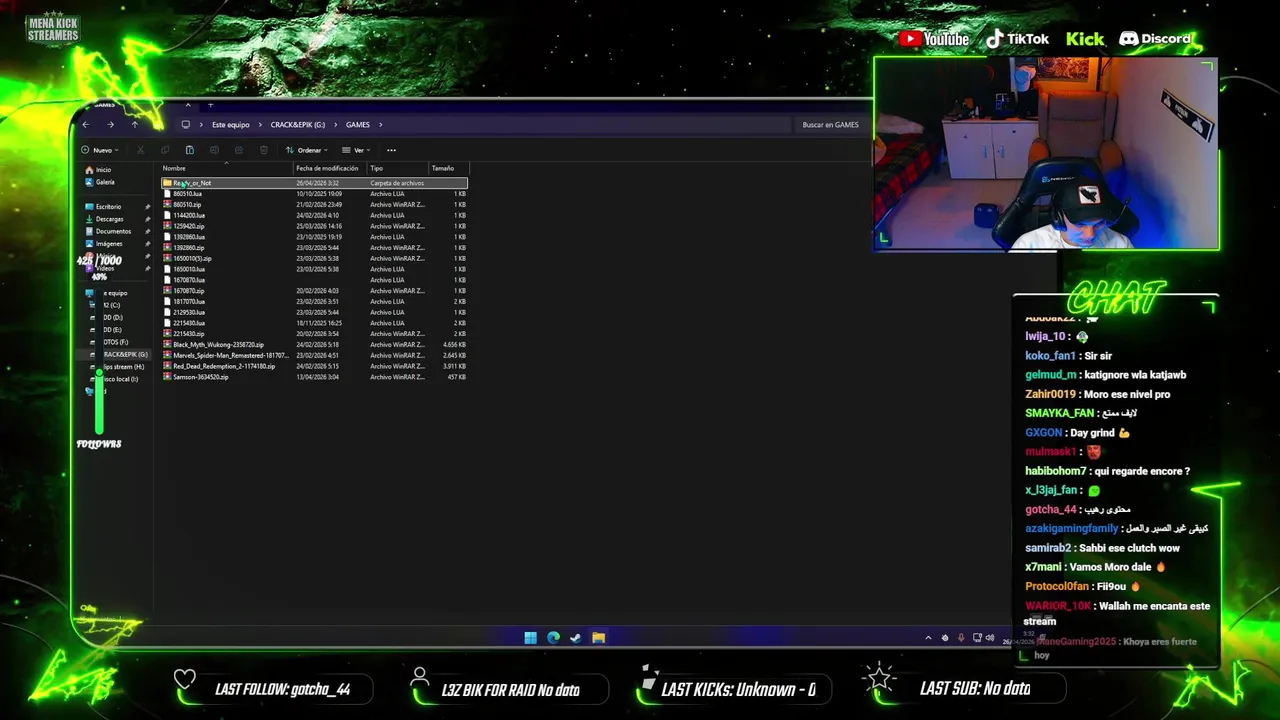Click the Copy icon in Explorer toolbar
1280x720 pixels.
coord(164,150)
